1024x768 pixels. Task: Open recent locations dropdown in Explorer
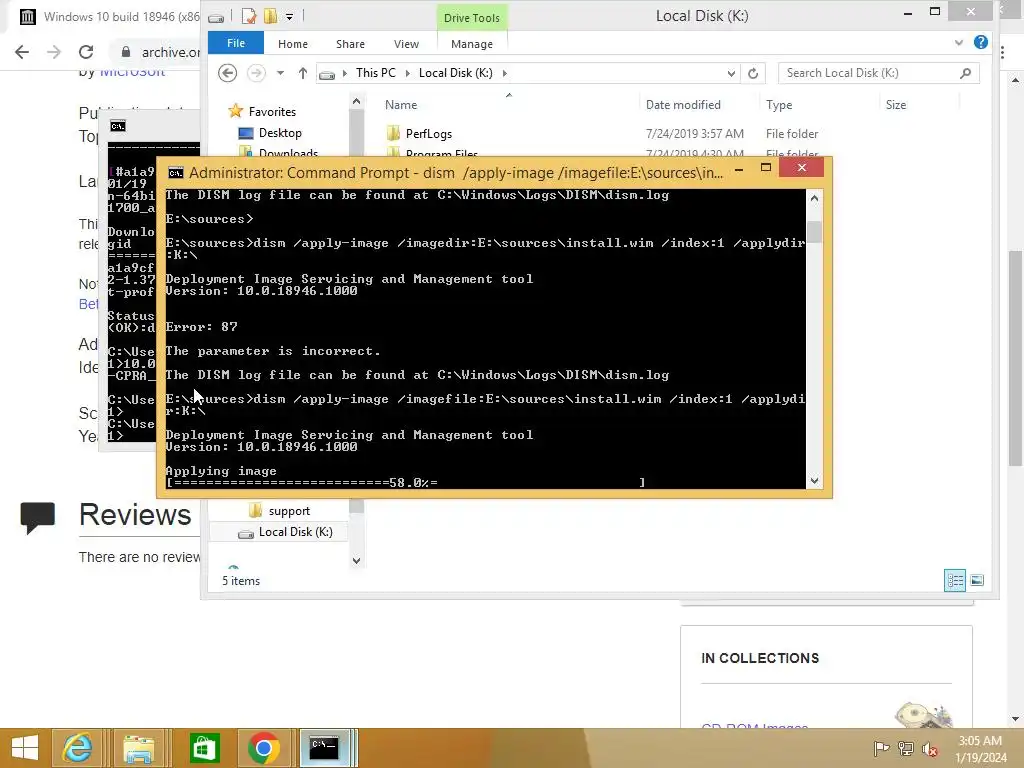280,73
